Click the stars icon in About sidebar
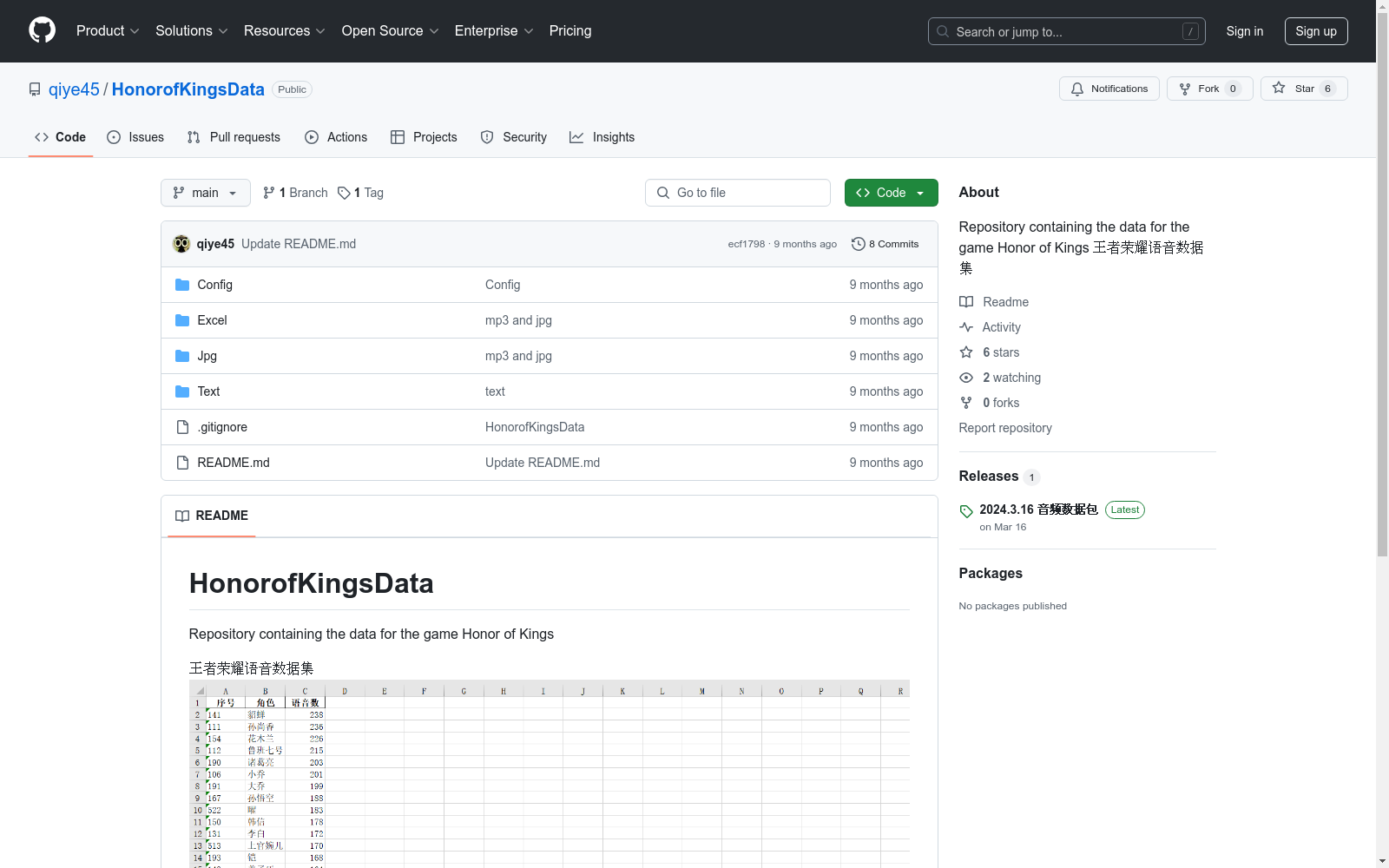The image size is (1389, 868). 966,352
